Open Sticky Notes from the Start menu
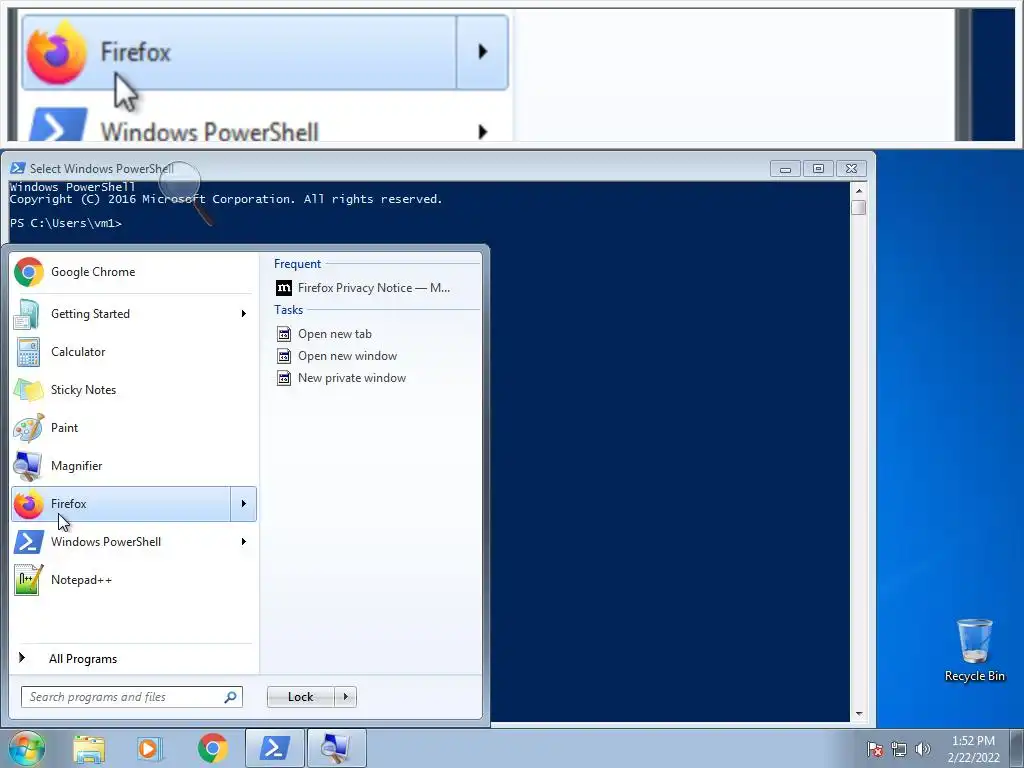 pyautogui.click(x=133, y=390)
